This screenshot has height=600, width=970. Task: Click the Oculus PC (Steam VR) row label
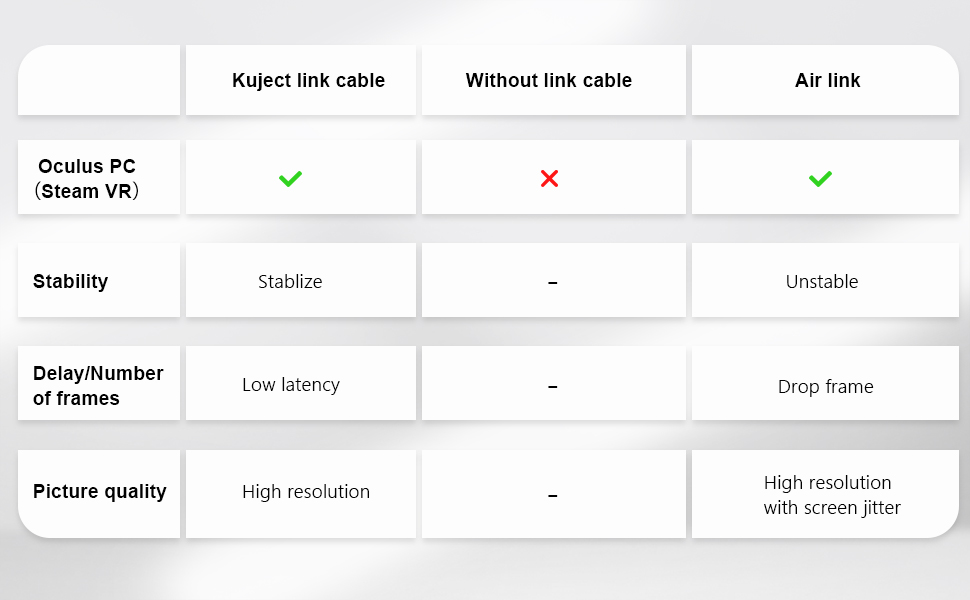[x=86, y=179]
